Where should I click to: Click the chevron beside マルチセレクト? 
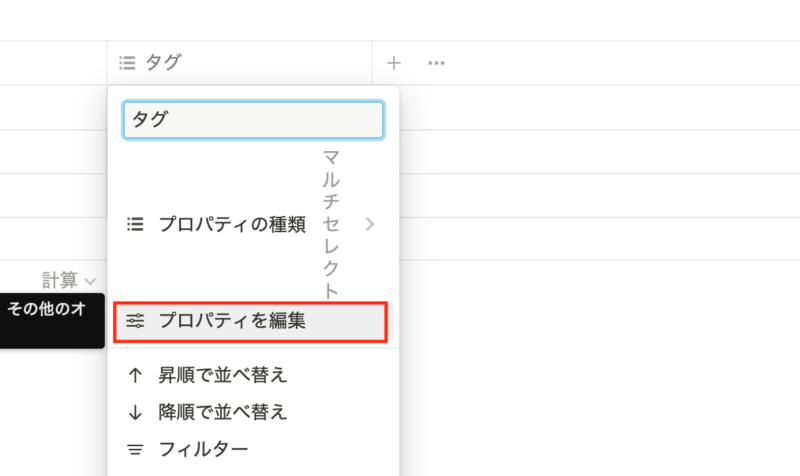tap(370, 224)
